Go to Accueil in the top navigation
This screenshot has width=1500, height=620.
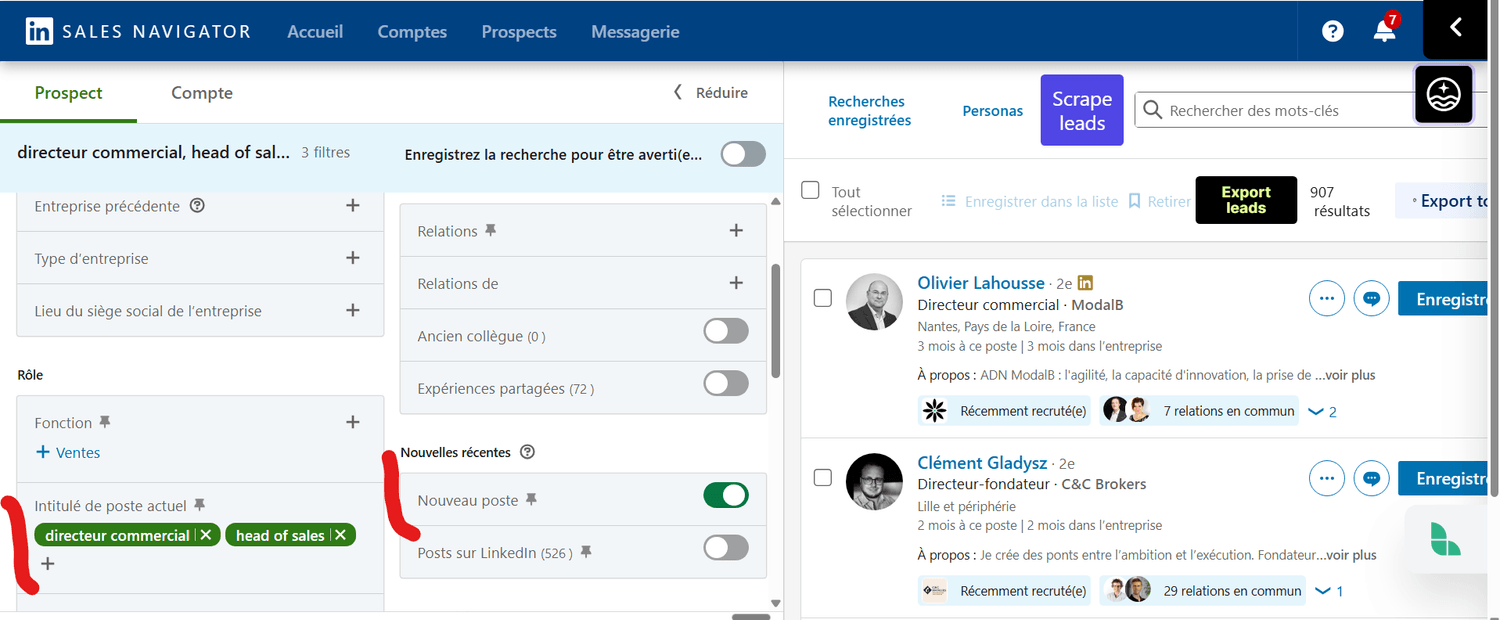pos(315,31)
